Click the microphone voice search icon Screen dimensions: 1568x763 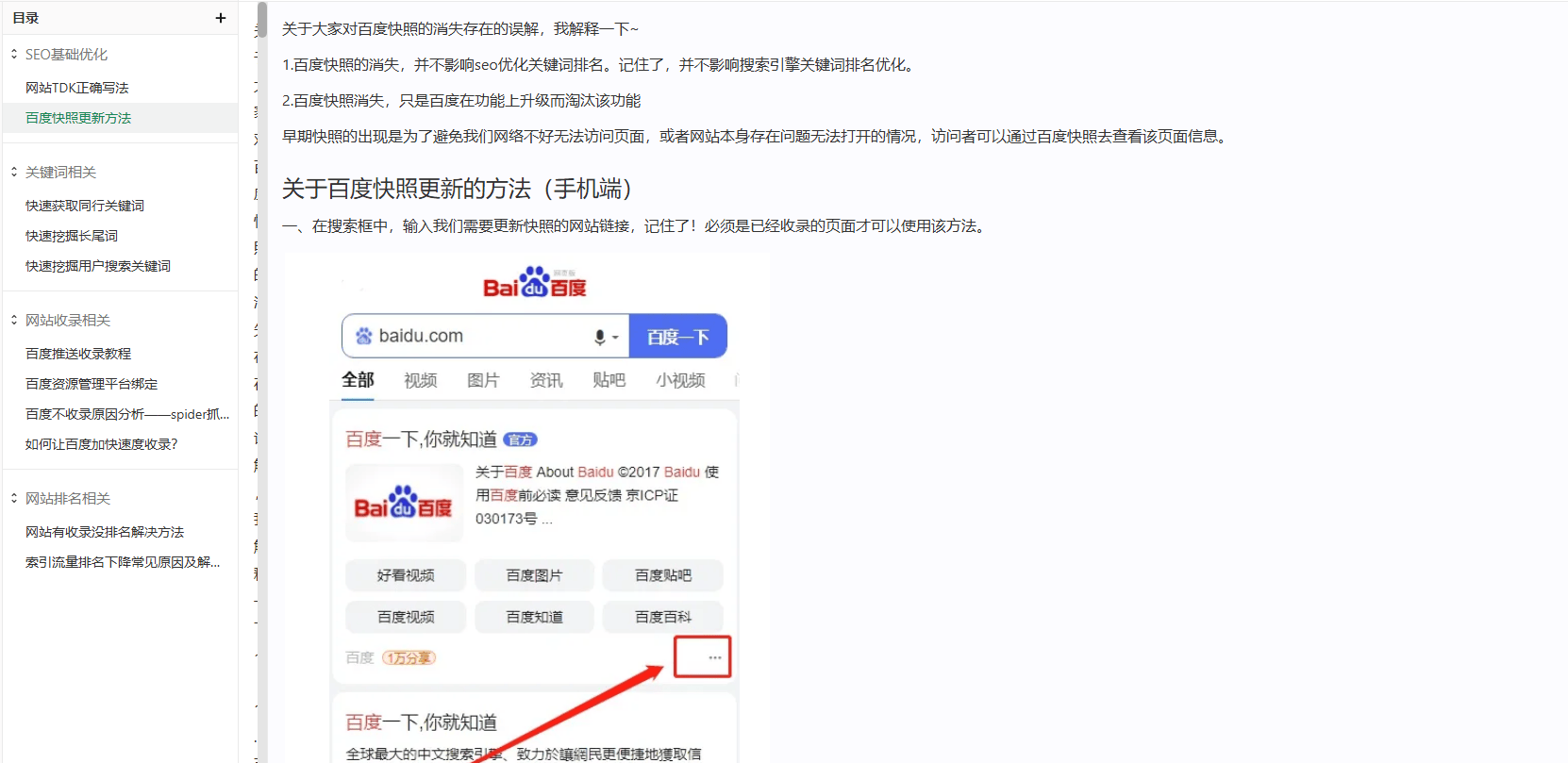click(600, 337)
